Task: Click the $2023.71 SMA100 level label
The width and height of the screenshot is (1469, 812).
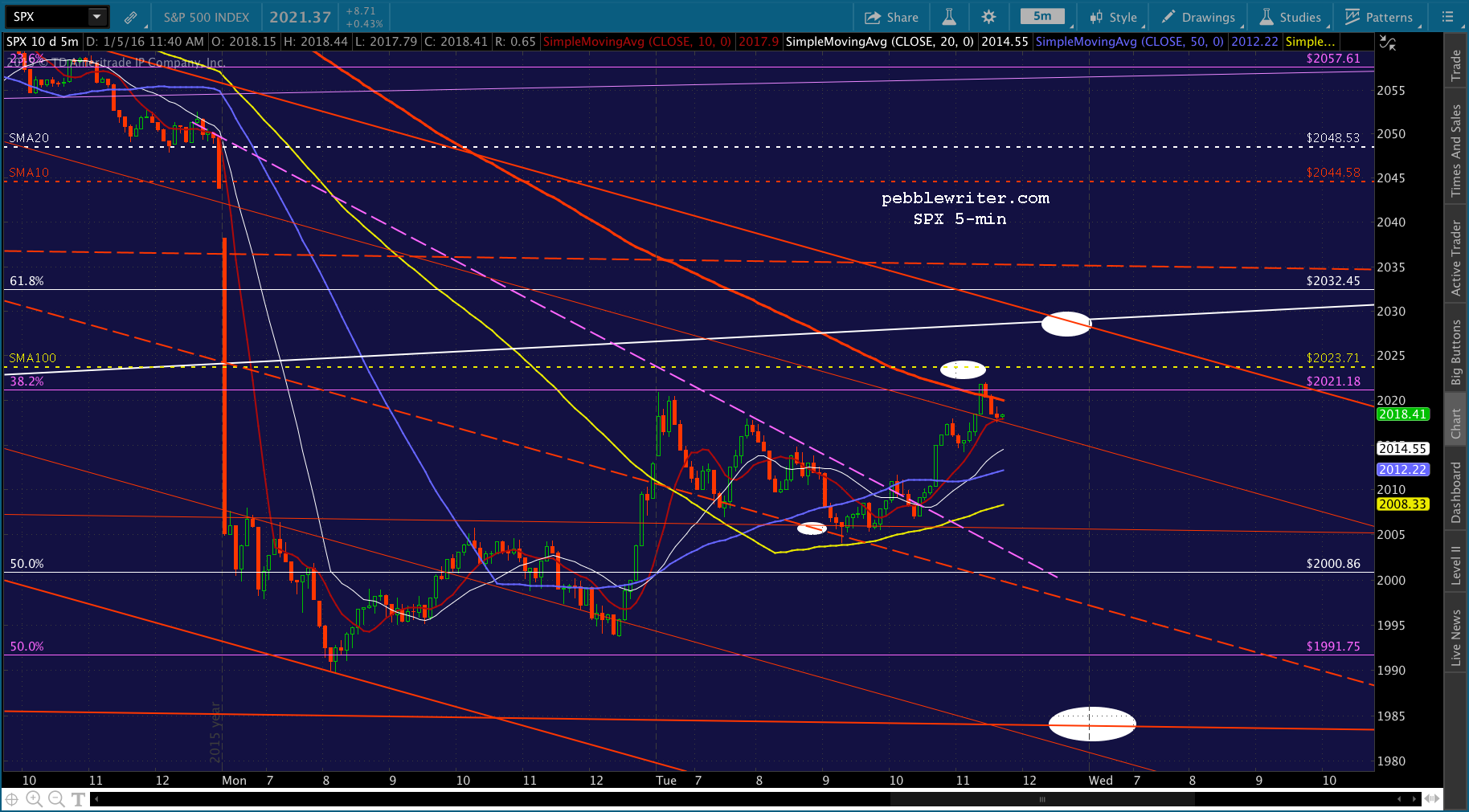Action: point(1333,358)
